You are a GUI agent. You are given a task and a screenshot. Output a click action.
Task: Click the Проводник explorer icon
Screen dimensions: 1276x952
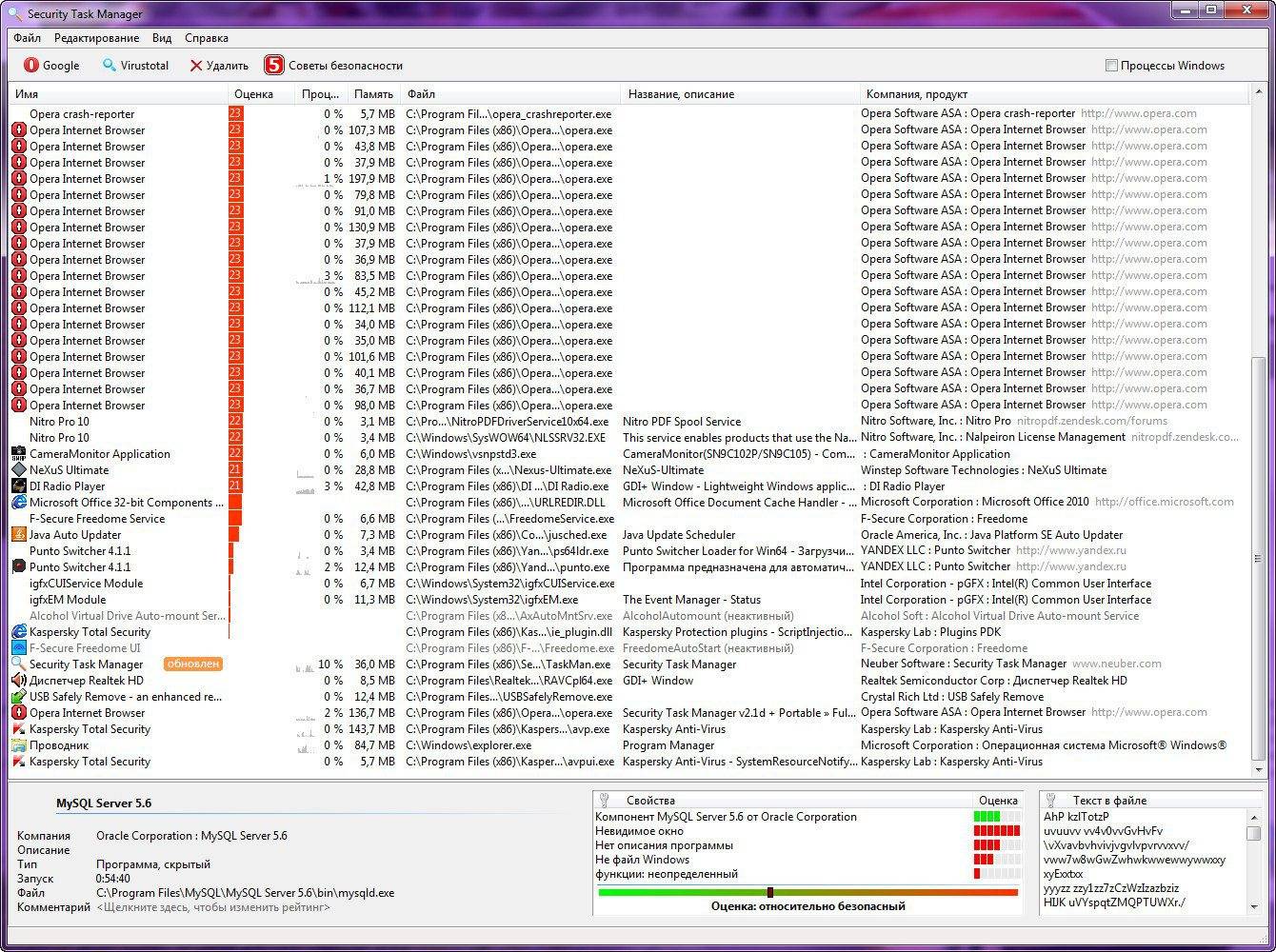[18, 745]
